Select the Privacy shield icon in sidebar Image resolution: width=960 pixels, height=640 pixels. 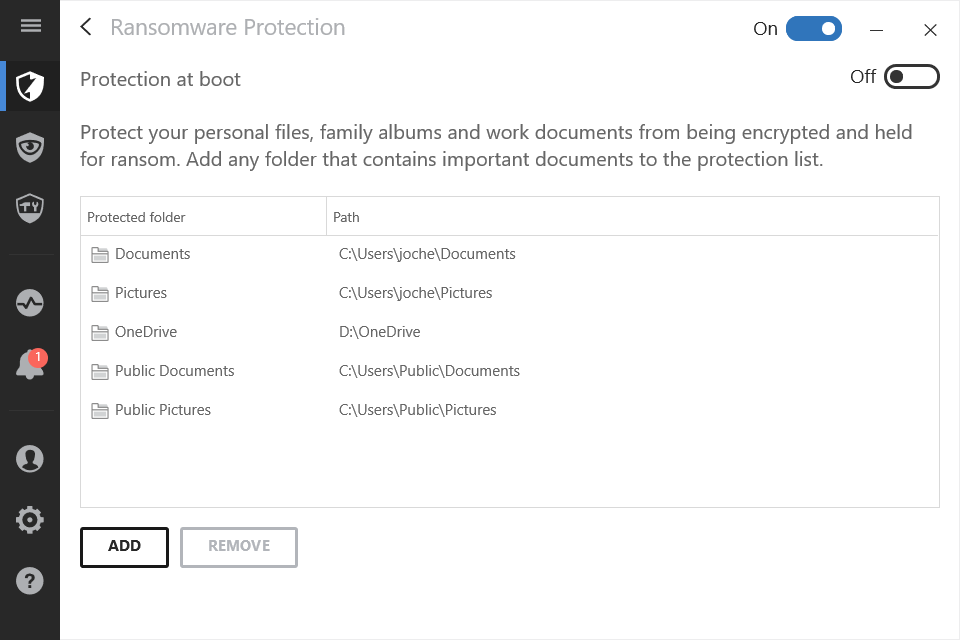(x=29, y=146)
